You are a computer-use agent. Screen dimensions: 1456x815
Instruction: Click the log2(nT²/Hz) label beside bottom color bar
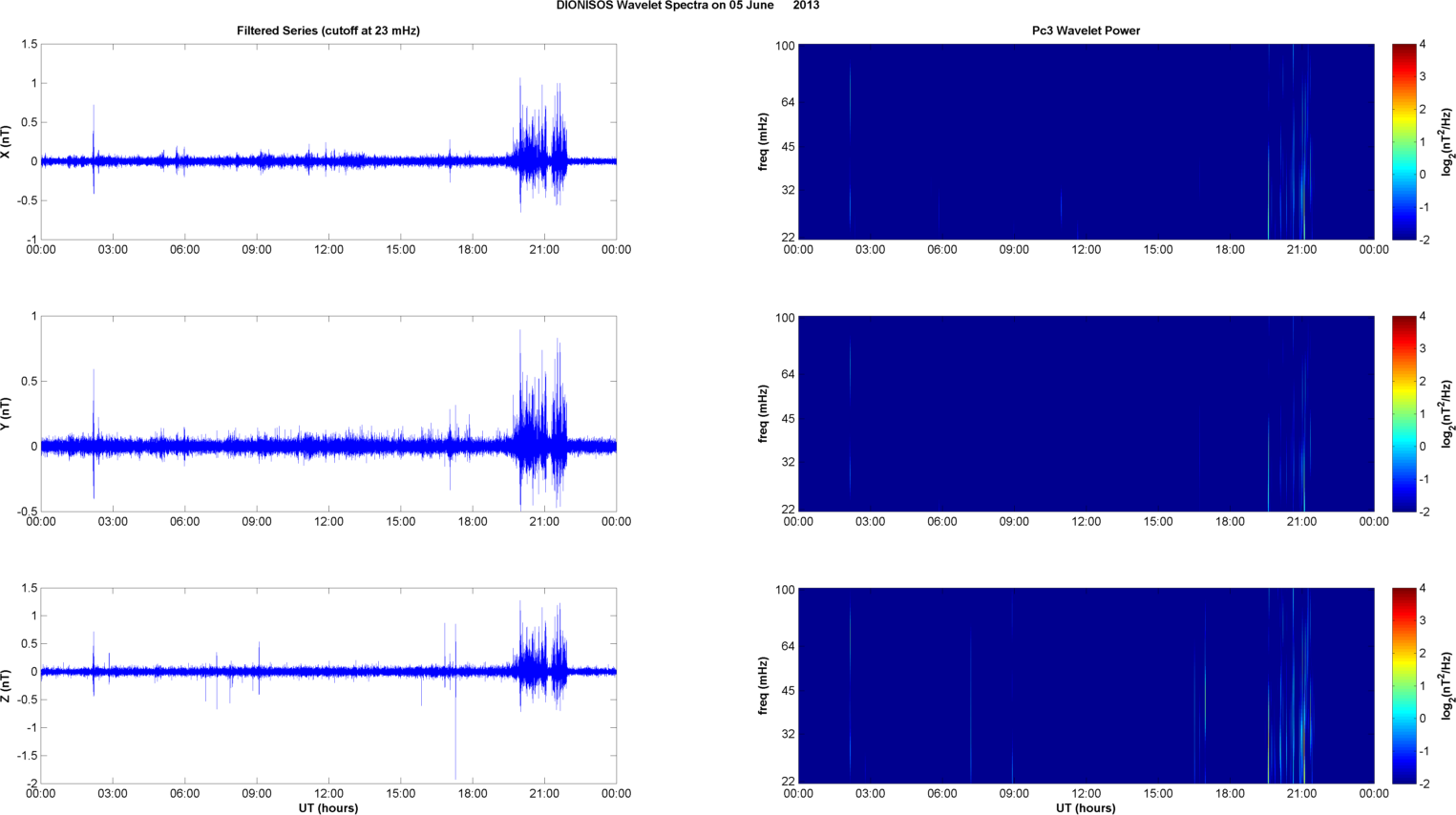pos(1447,686)
